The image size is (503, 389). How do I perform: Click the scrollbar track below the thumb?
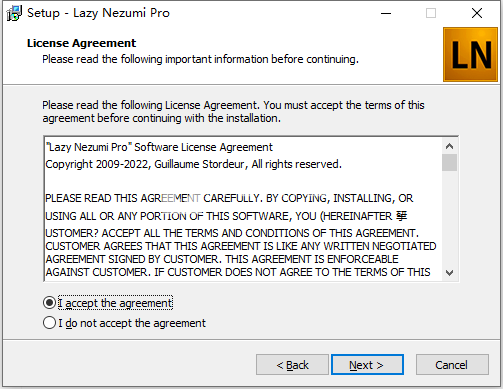pos(449,218)
